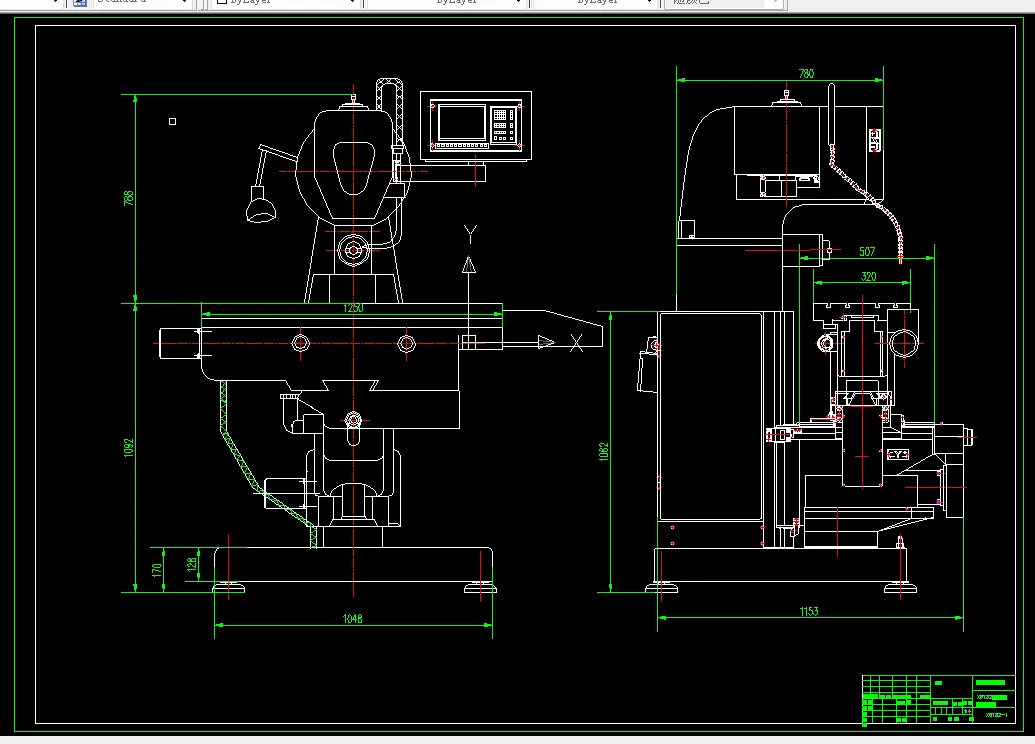Select the work lamp shade in the front view
This screenshot has width=1035, height=744.
[x=261, y=211]
